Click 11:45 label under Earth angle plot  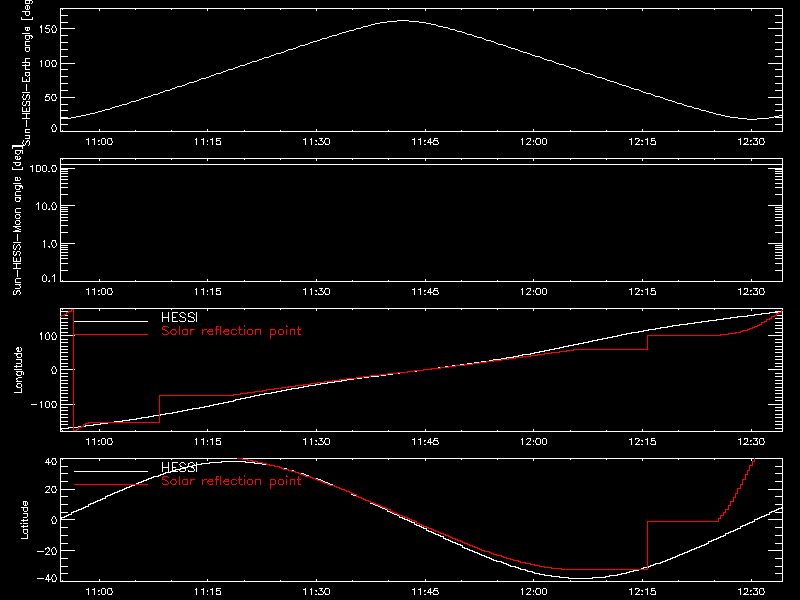point(425,142)
